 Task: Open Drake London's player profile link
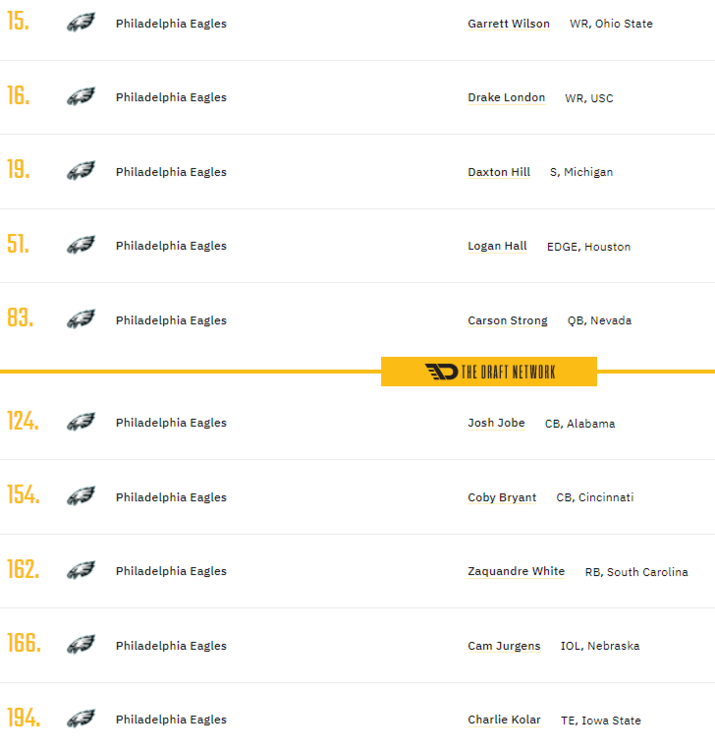point(506,98)
